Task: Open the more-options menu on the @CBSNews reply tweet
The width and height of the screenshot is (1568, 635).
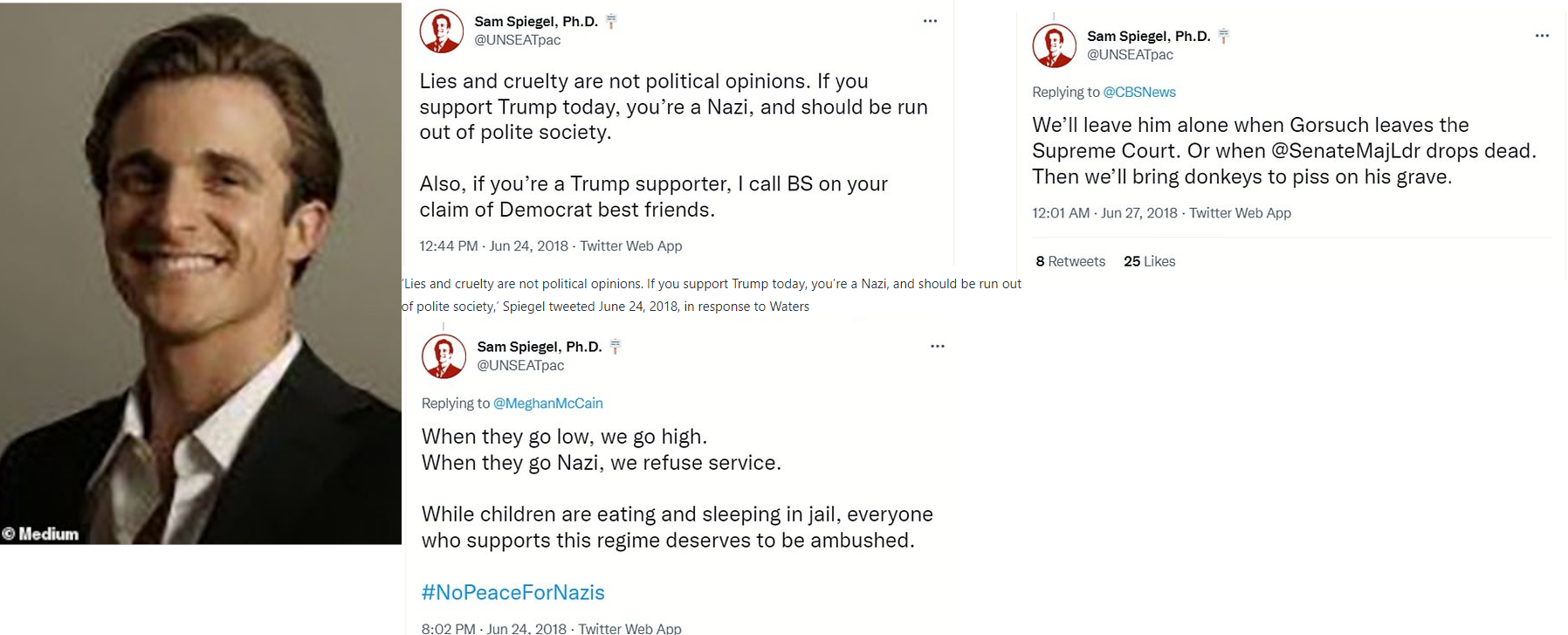Action: [1542, 36]
